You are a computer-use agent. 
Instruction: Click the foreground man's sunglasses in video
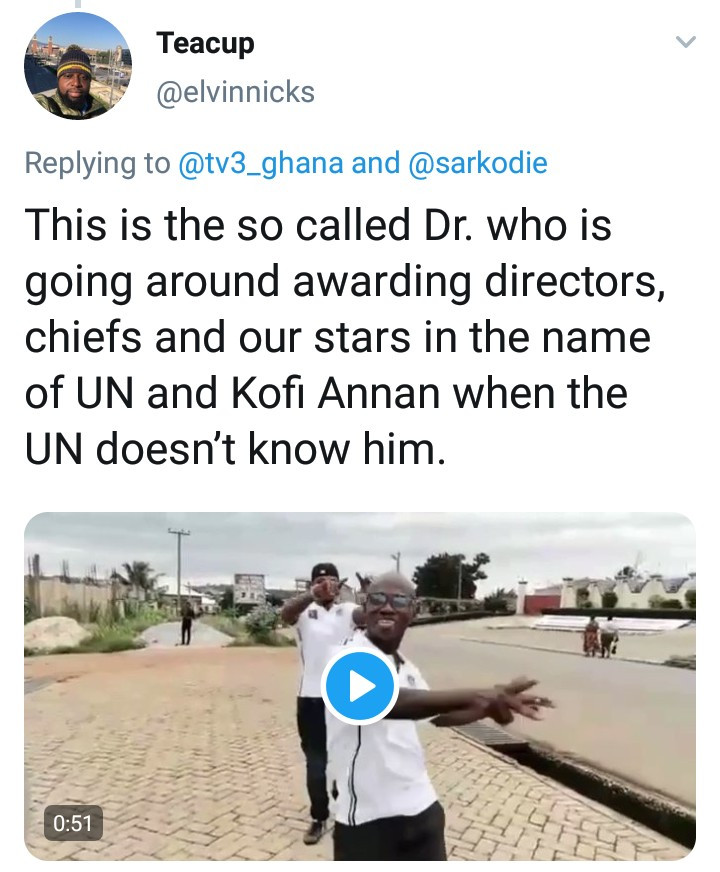click(388, 600)
